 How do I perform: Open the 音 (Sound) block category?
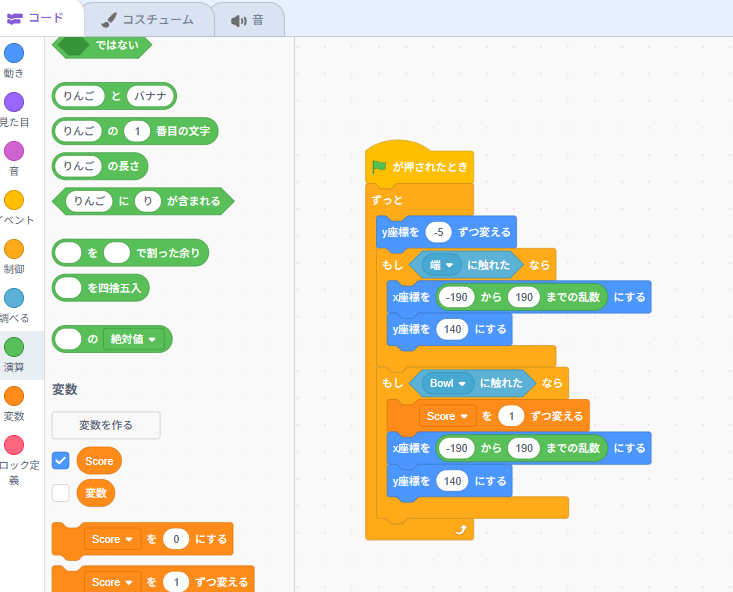coord(14,151)
